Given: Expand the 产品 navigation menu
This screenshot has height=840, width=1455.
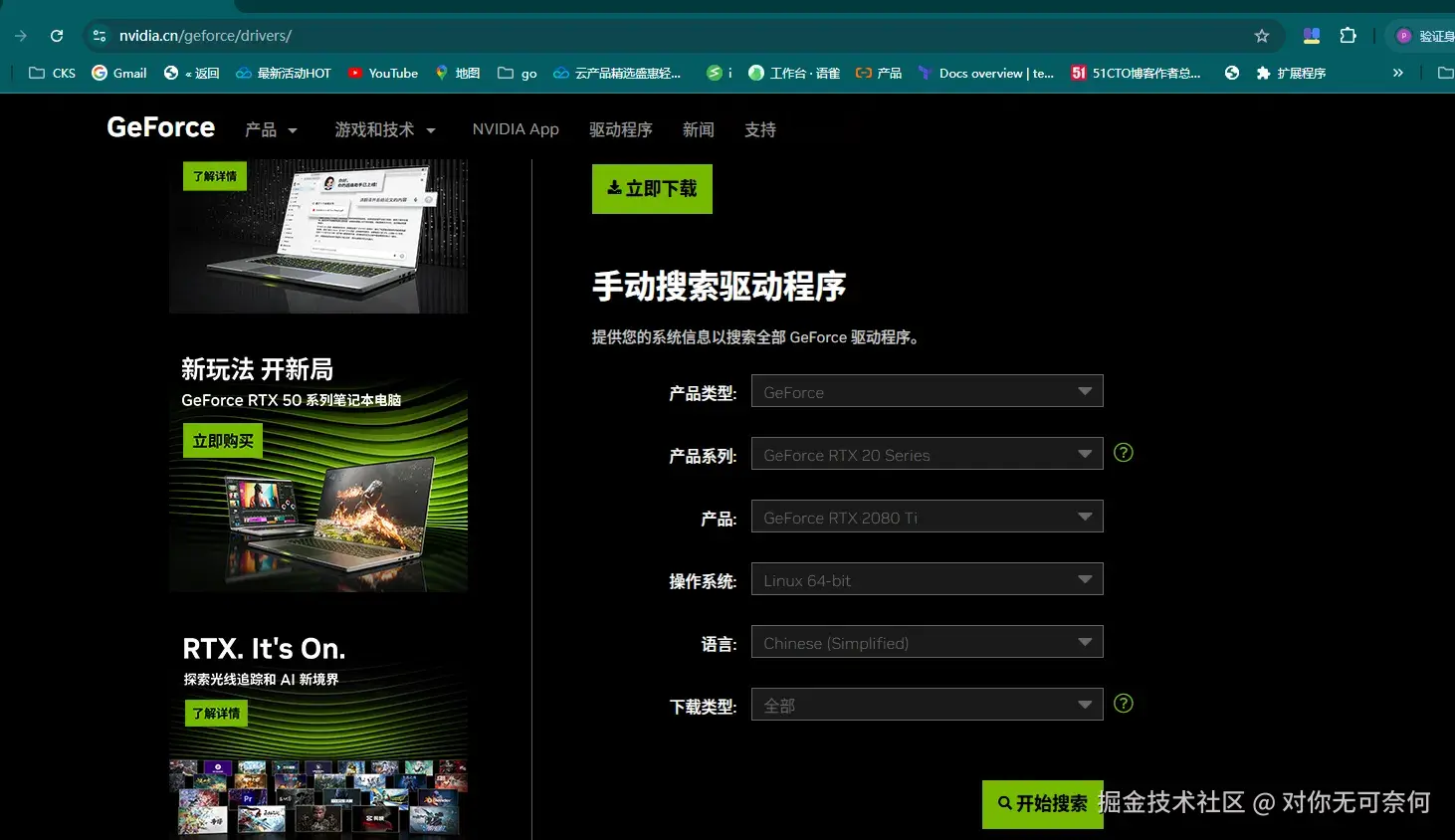Looking at the screenshot, I should 271,129.
